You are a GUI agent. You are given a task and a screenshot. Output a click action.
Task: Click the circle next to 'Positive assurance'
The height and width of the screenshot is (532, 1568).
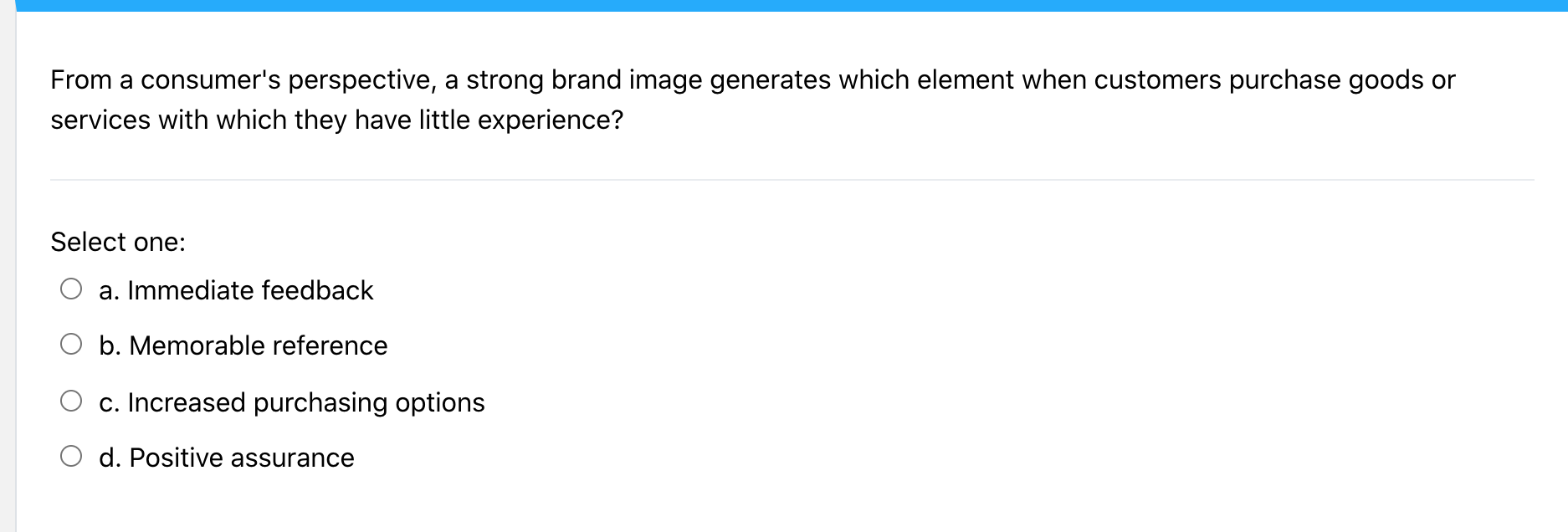[72, 458]
